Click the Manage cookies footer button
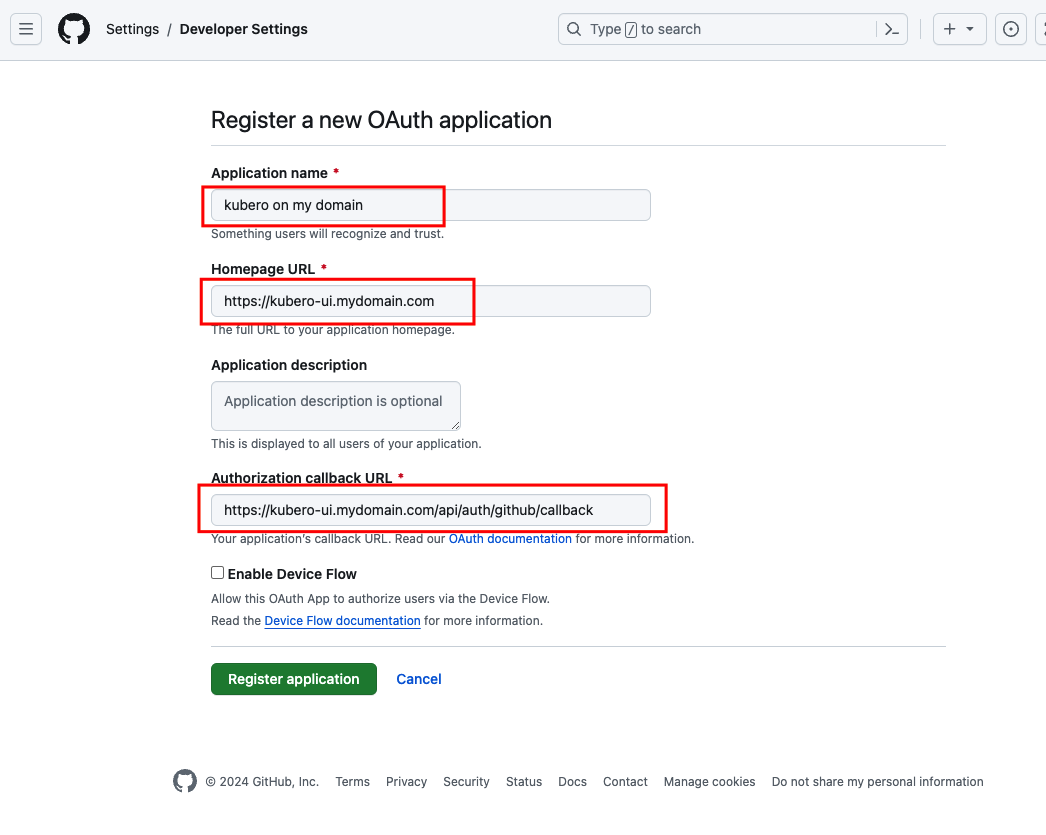 709,782
